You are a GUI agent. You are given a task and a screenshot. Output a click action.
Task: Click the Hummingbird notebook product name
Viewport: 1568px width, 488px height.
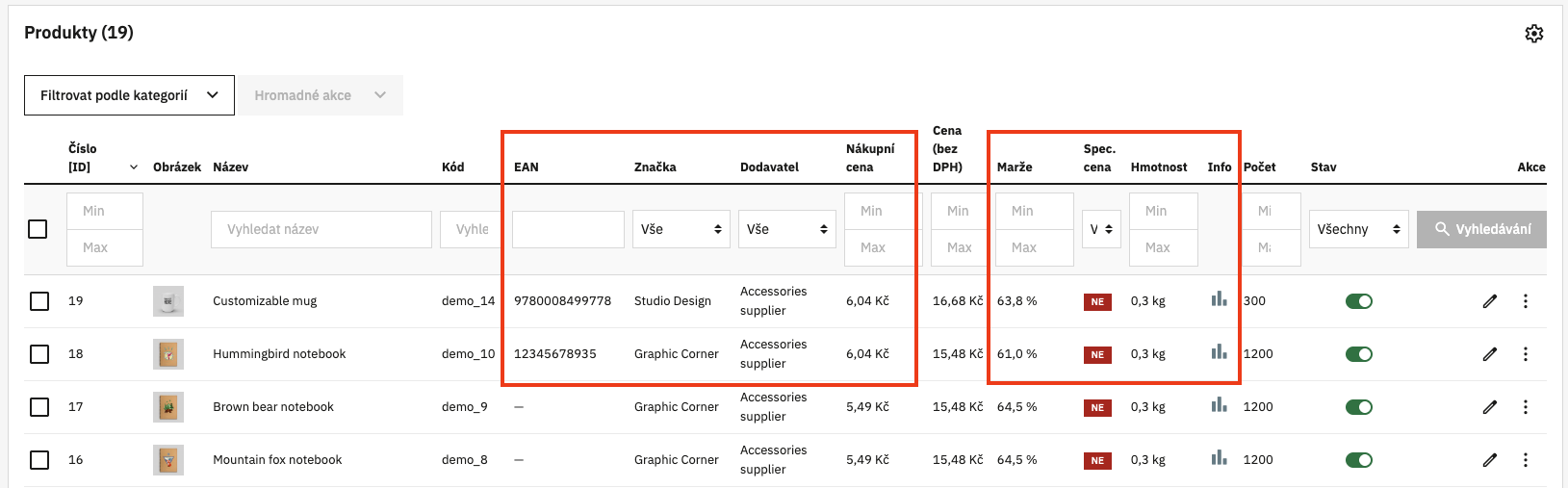coord(279,354)
